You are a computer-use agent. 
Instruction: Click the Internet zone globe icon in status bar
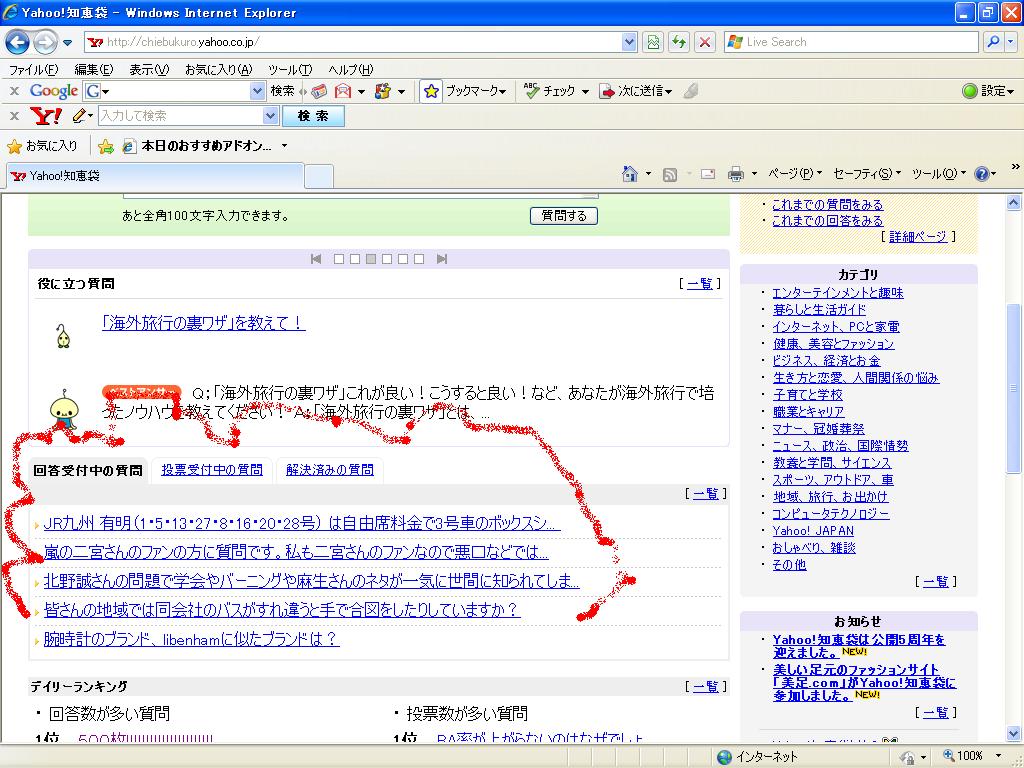click(x=724, y=757)
